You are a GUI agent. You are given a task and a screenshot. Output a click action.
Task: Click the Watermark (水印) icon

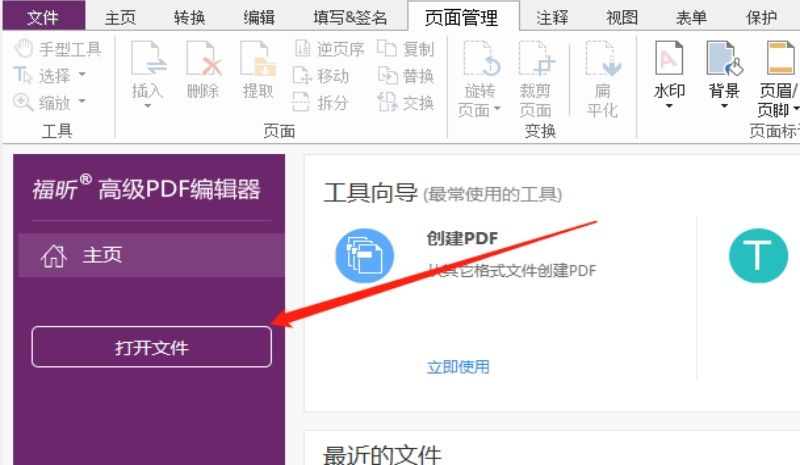[x=669, y=59]
